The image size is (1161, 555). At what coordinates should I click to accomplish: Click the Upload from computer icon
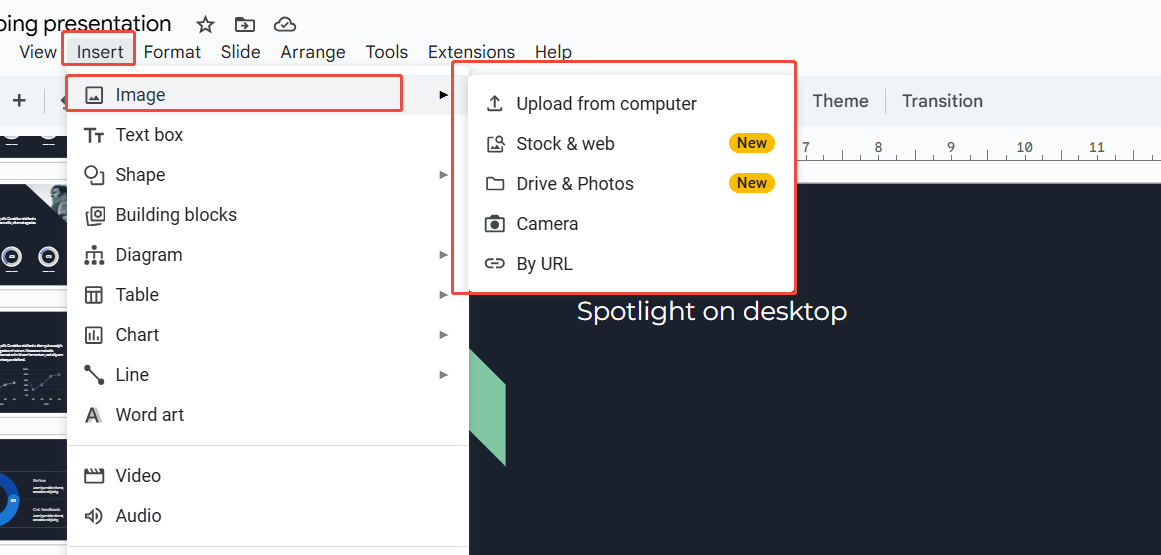[x=495, y=104]
